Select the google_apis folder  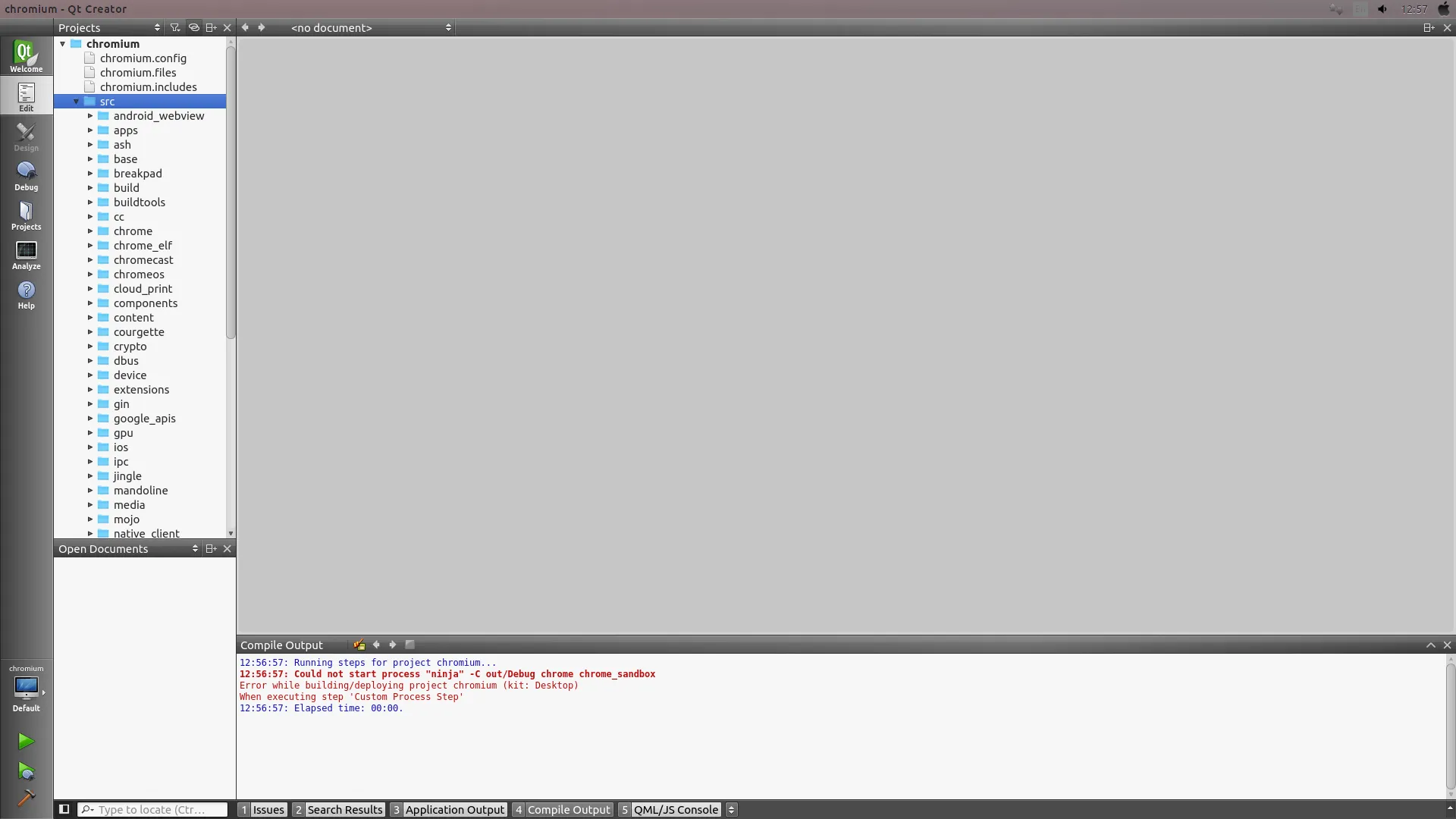coord(144,419)
